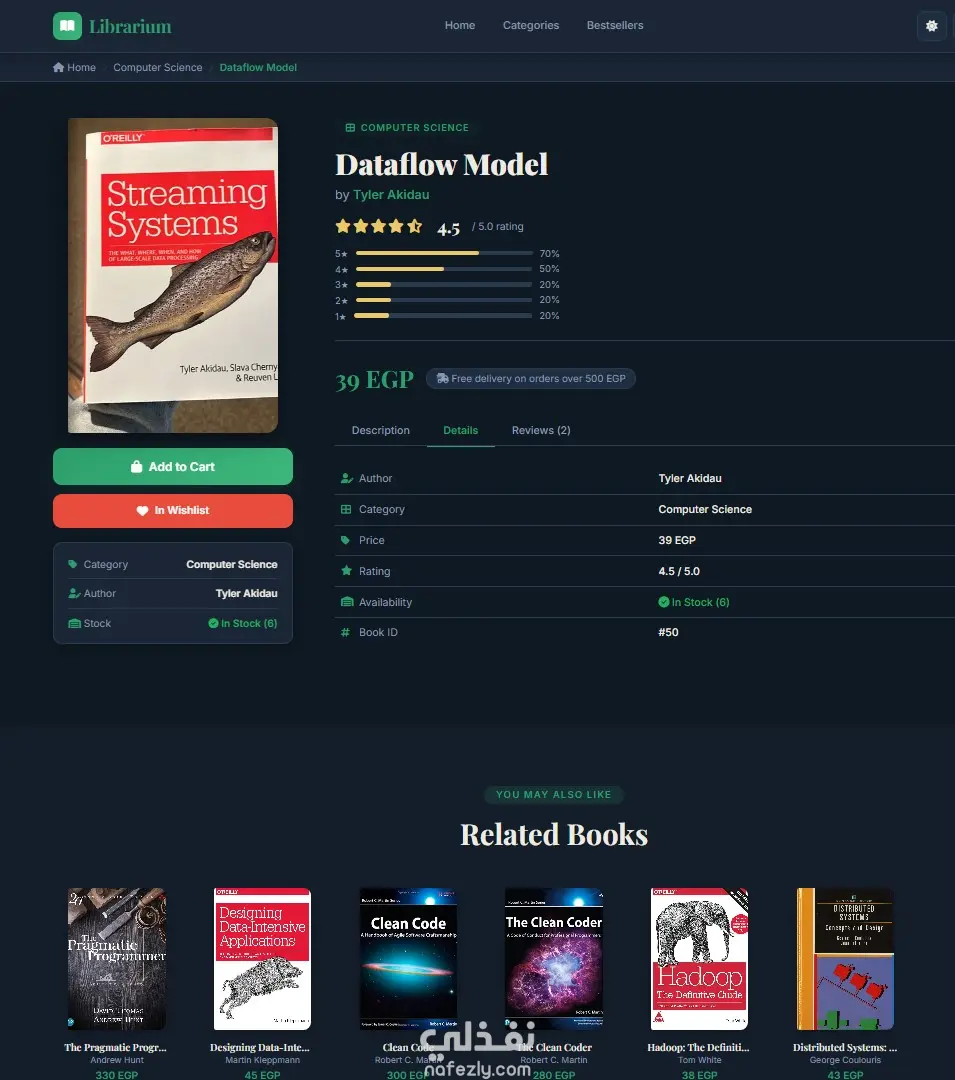Click the Price tag icon in the details table

point(346,541)
